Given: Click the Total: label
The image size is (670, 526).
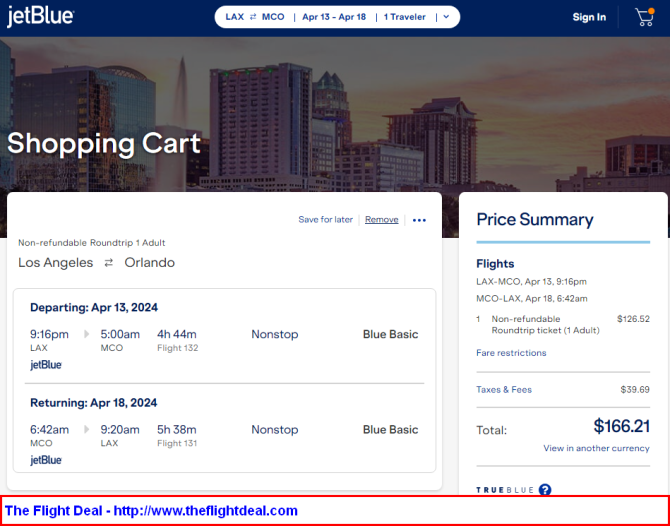Looking at the screenshot, I should pos(491,430).
